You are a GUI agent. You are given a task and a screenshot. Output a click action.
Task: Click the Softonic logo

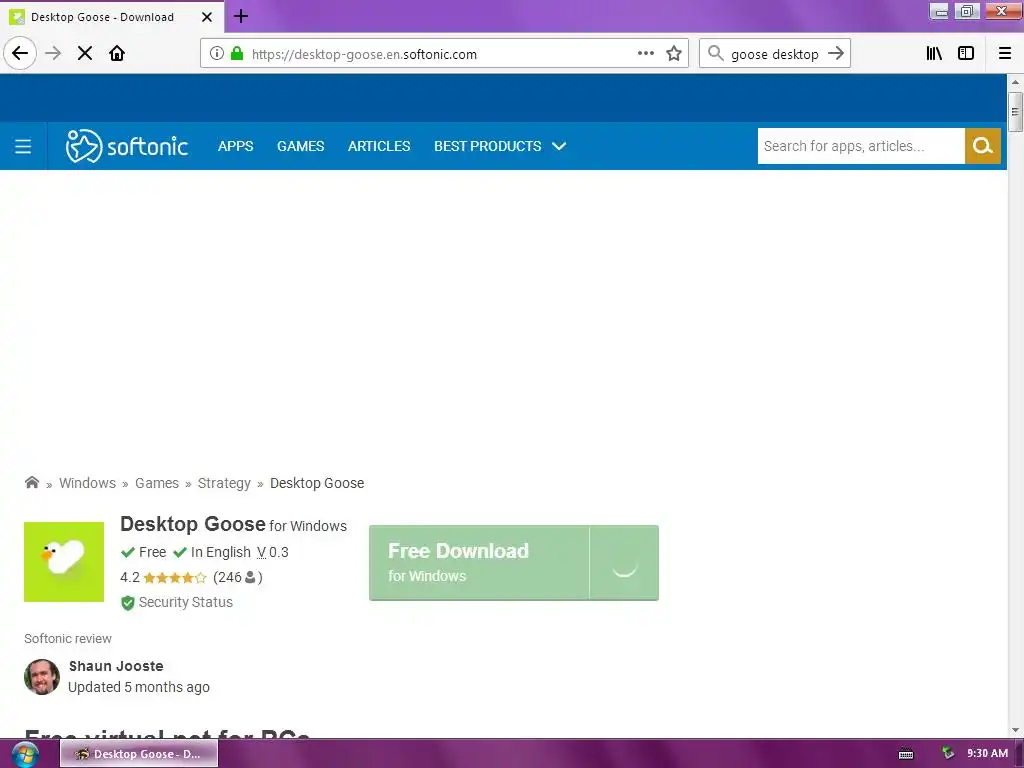point(127,146)
